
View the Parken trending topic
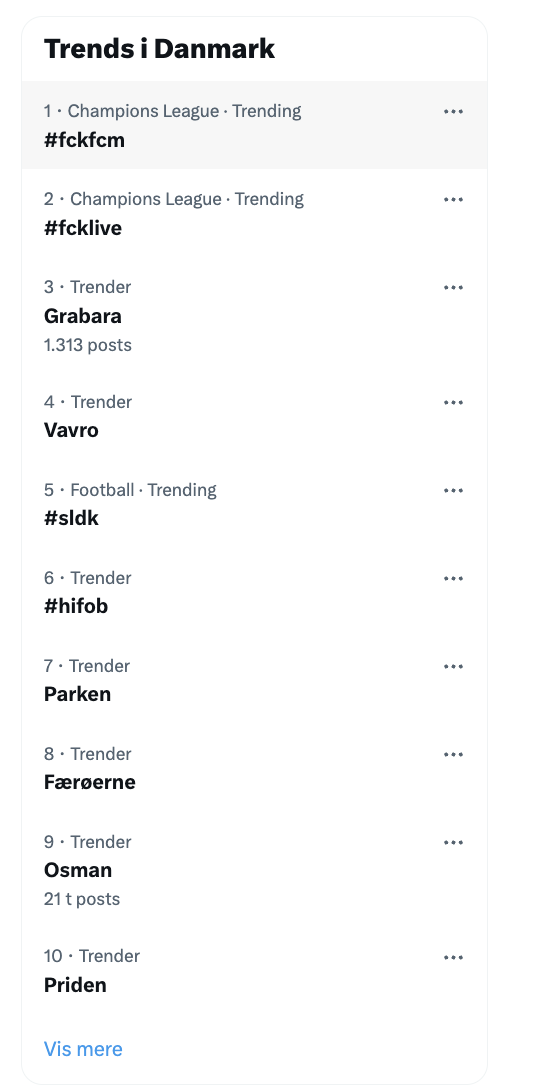pos(255,680)
